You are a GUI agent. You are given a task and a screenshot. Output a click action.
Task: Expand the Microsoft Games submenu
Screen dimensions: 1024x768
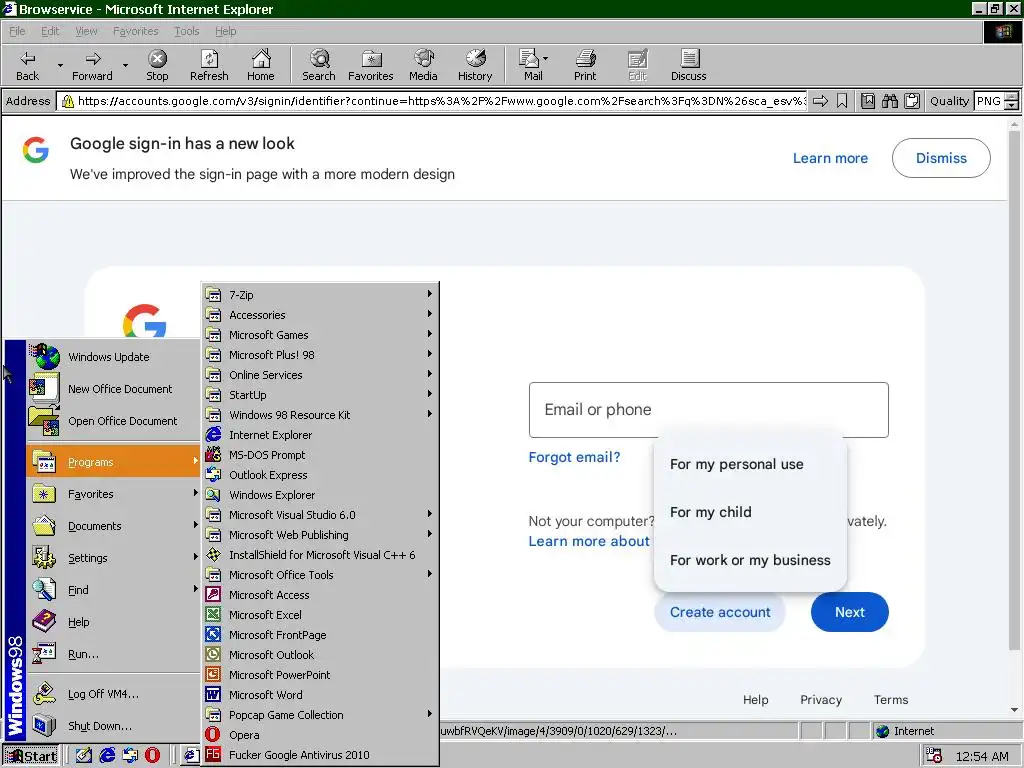(x=320, y=335)
